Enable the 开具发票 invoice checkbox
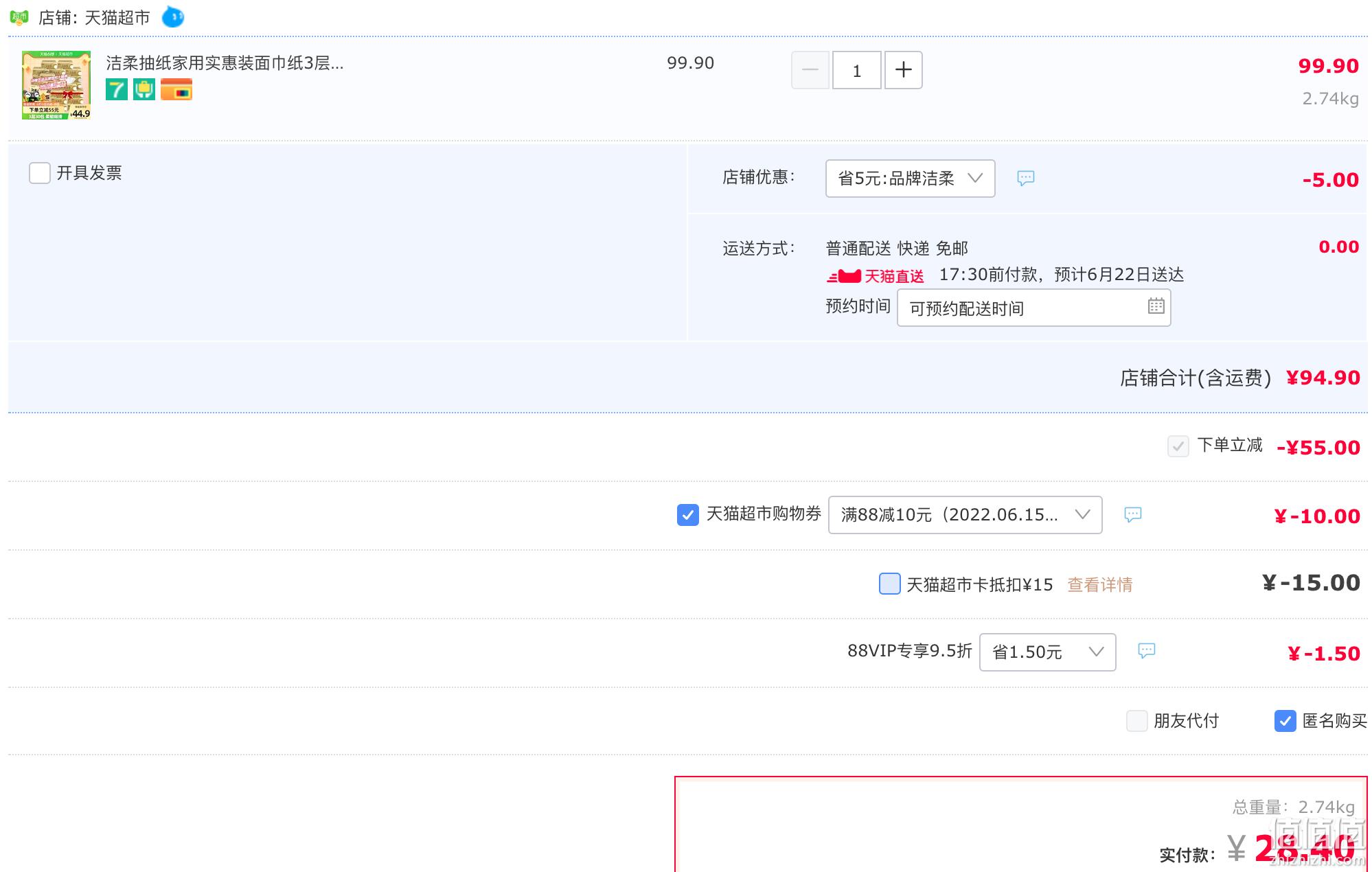1372x872 pixels. point(40,173)
